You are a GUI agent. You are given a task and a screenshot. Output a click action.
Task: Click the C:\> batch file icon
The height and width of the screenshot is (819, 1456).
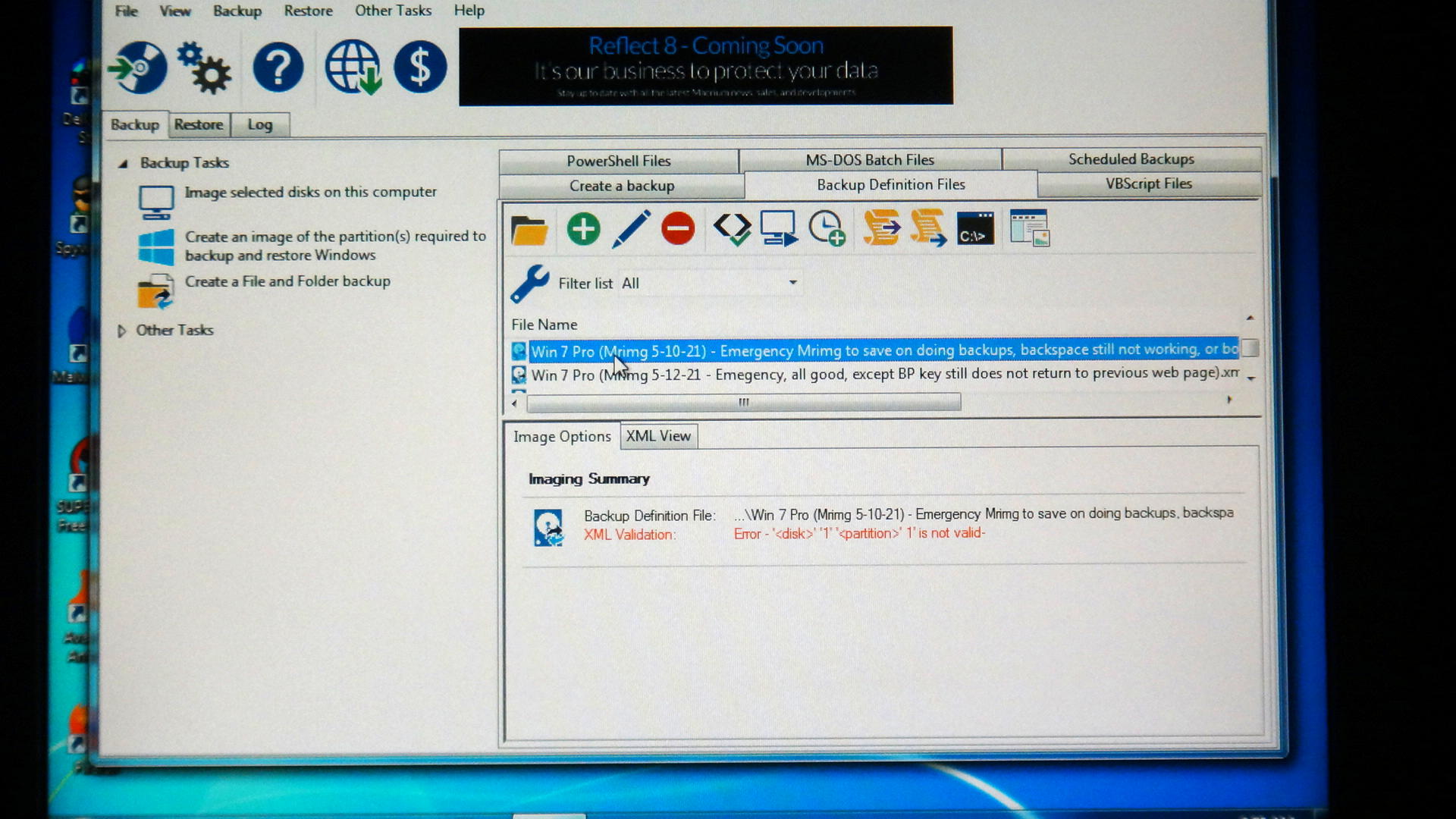click(x=975, y=228)
